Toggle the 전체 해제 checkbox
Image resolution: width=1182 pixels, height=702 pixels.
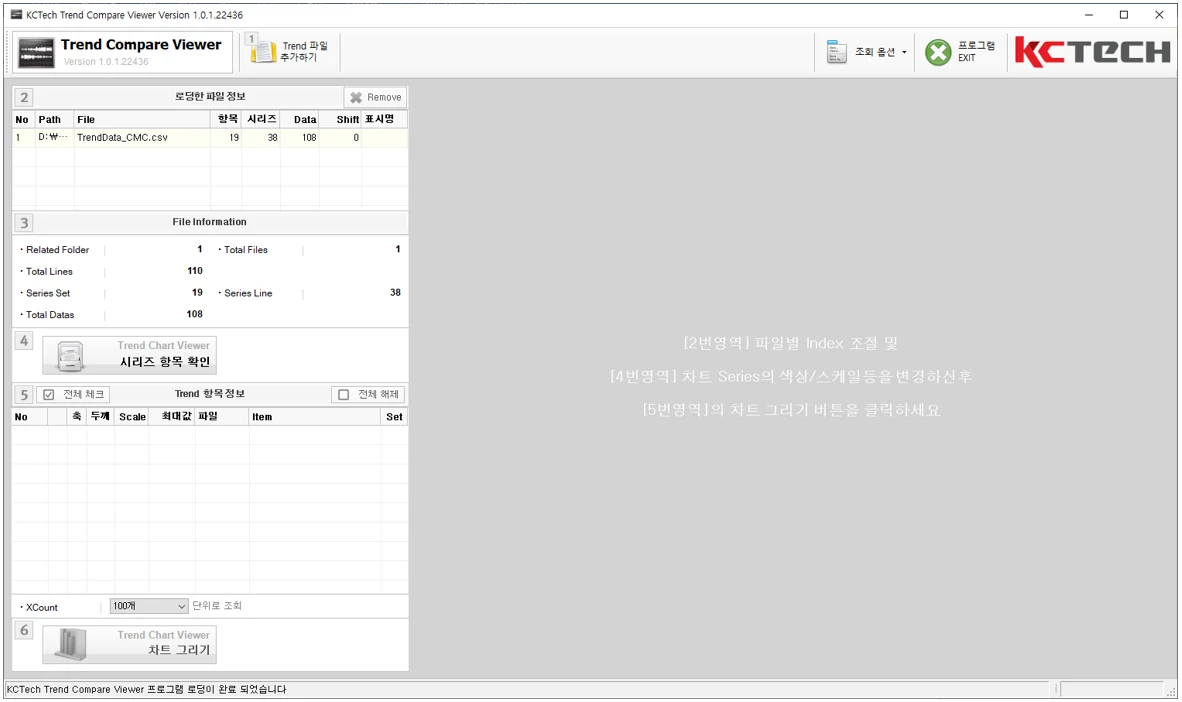pos(344,394)
